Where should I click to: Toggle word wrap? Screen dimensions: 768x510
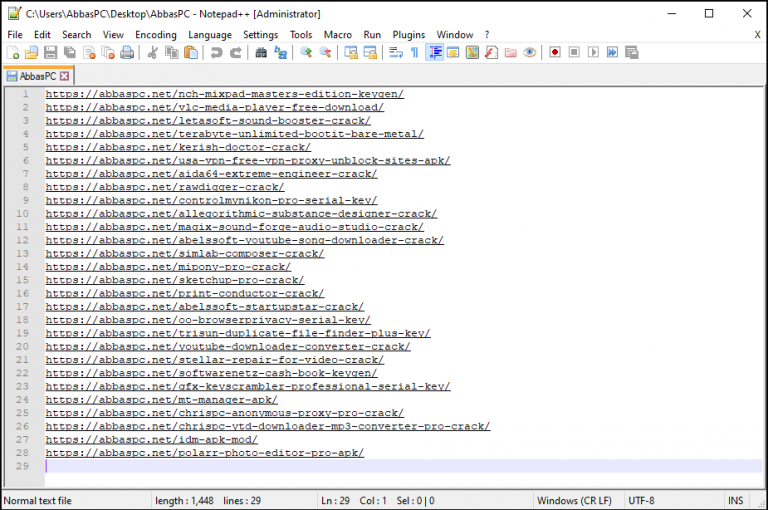coord(395,52)
